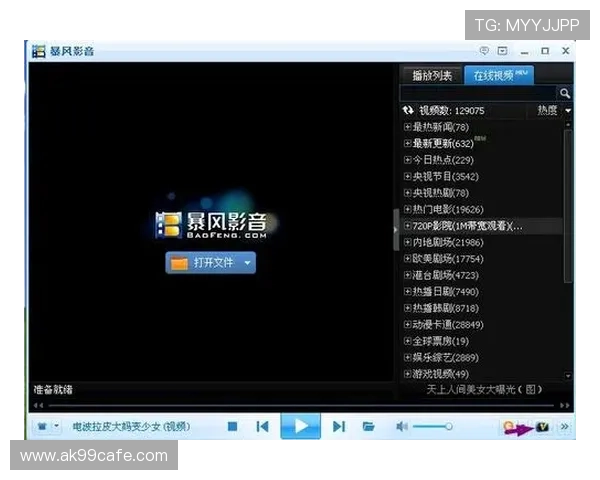Maximize the 暴风影音 window
The width and height of the screenshot is (600, 480).
(x=545, y=51)
